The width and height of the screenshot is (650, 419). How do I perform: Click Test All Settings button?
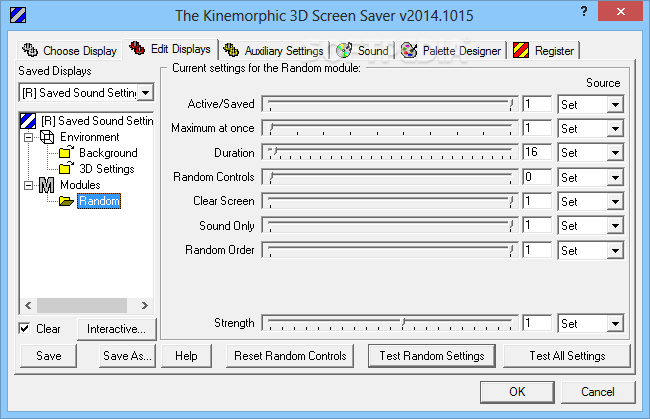coord(567,356)
